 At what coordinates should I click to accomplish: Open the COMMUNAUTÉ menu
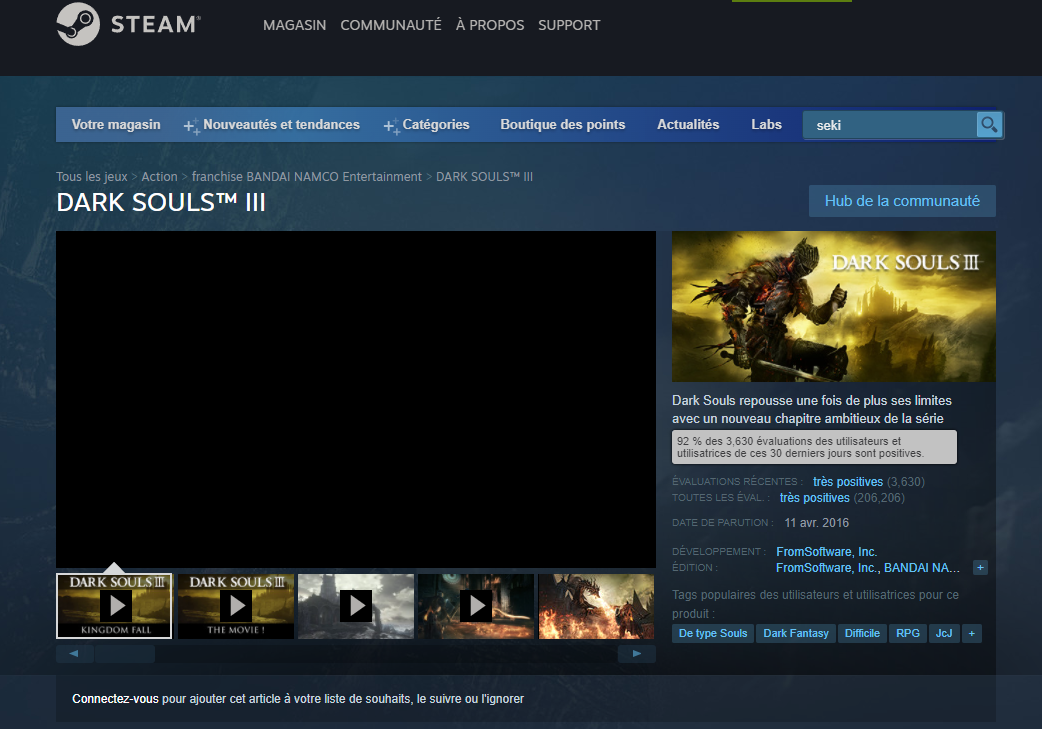[391, 25]
